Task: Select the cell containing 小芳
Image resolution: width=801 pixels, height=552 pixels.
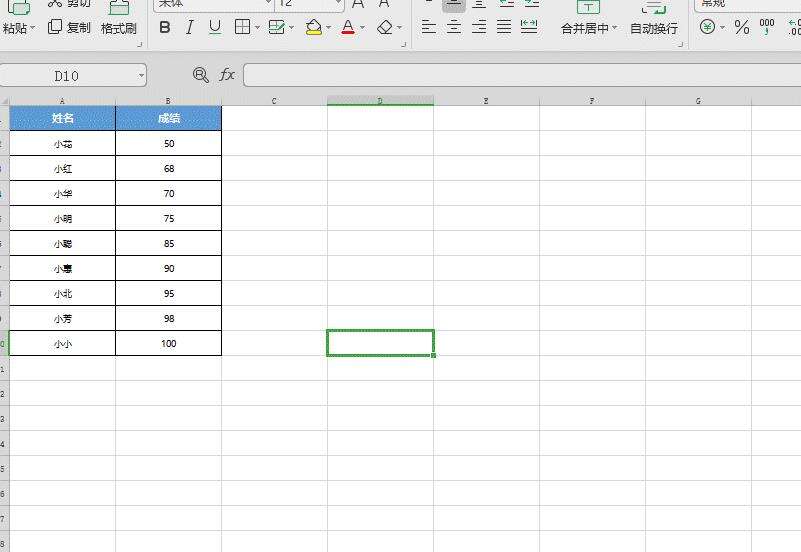Action: pyautogui.click(x=62, y=319)
